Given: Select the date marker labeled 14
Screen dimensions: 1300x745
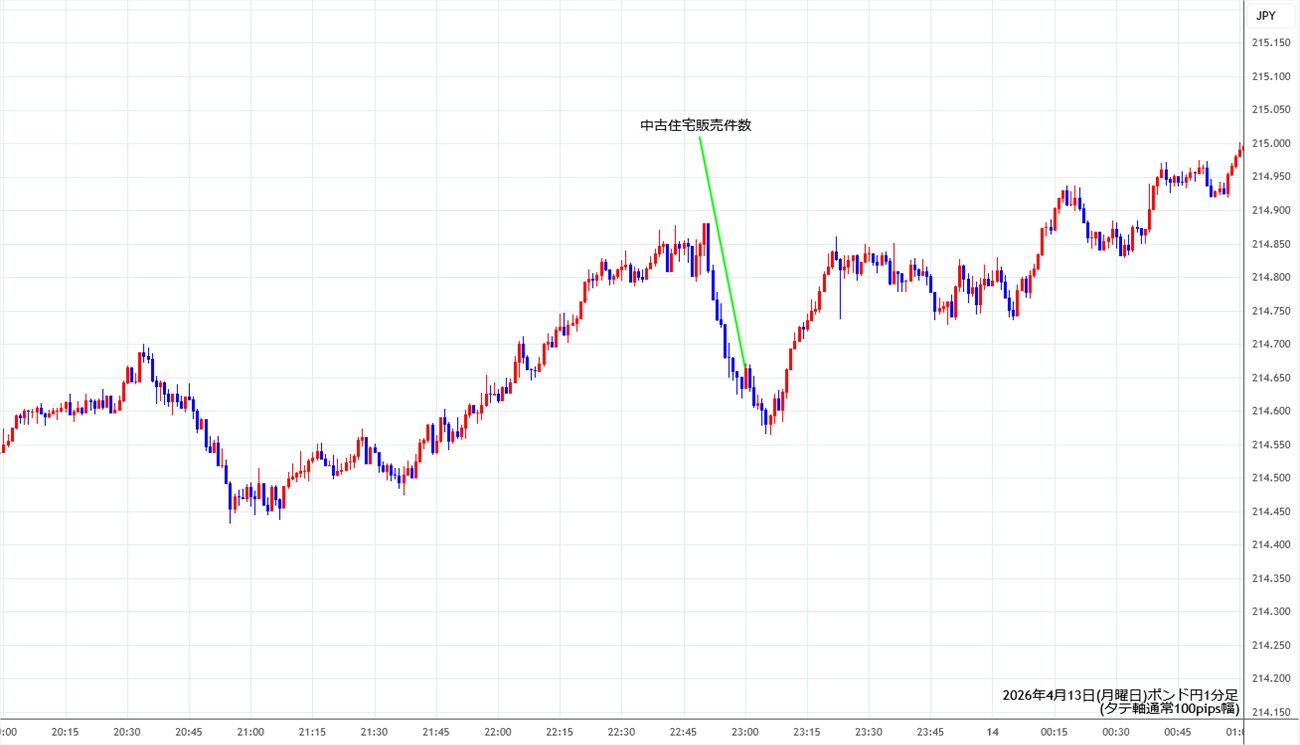Looking at the screenshot, I should point(994,732).
